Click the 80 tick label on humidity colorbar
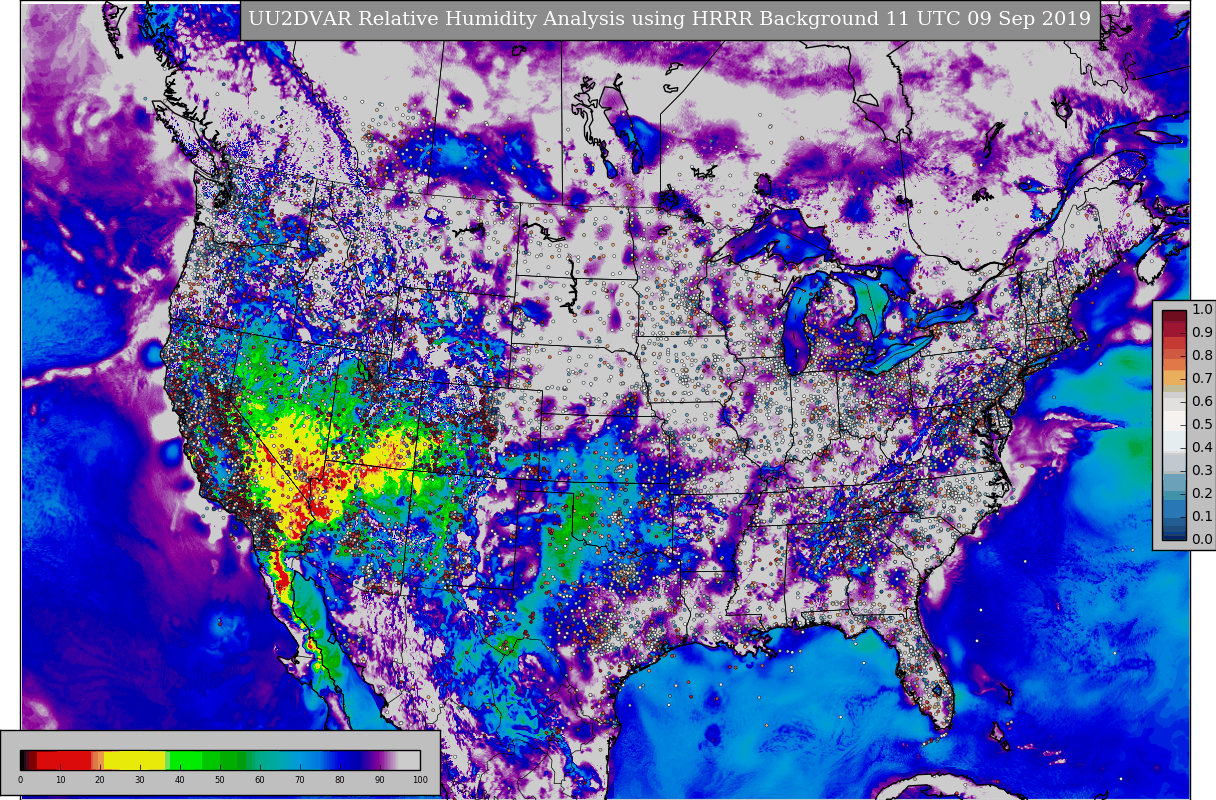Image resolution: width=1216 pixels, height=800 pixels. pos(340,780)
